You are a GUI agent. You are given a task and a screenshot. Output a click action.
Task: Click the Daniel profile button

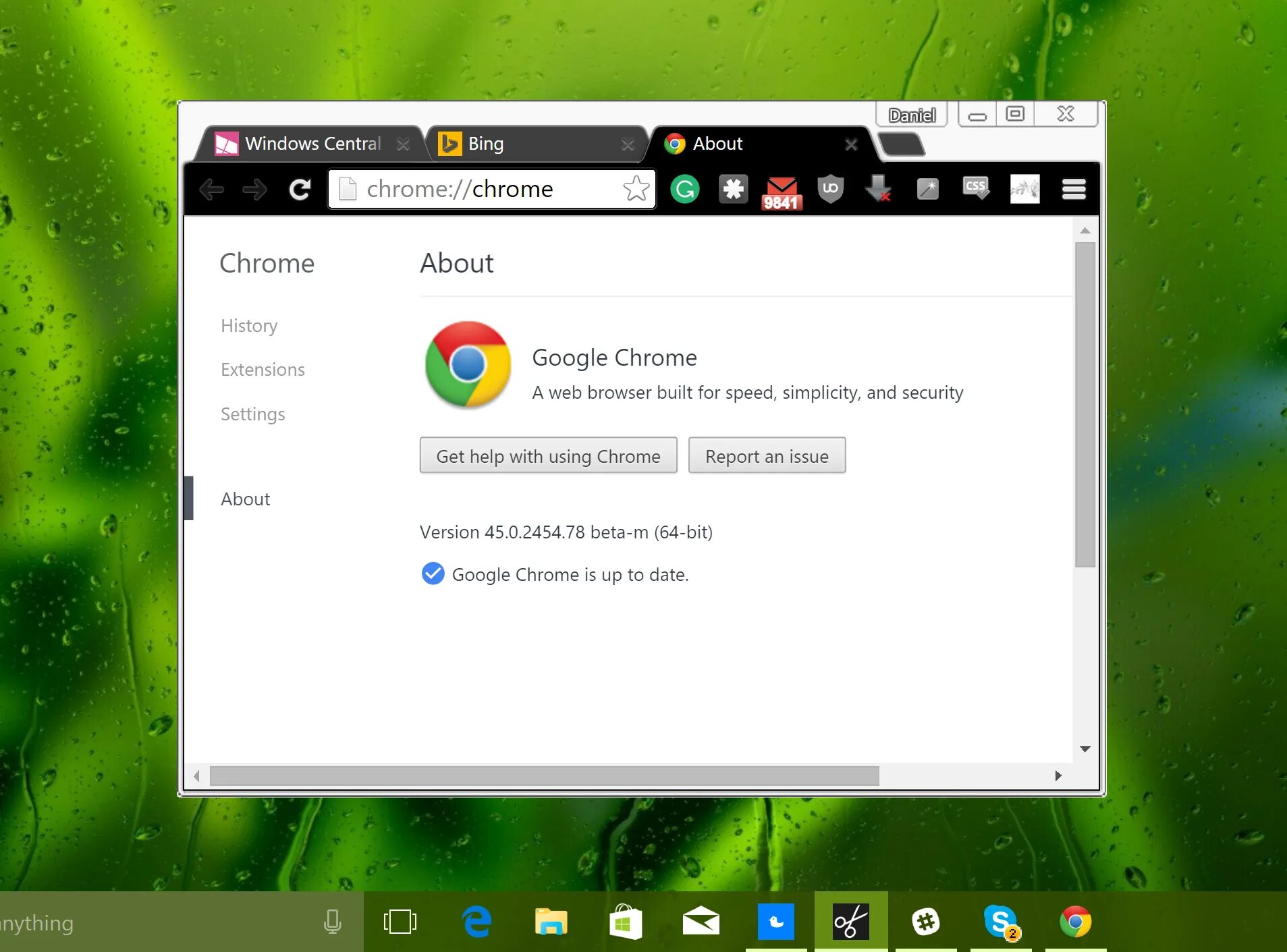(x=912, y=115)
